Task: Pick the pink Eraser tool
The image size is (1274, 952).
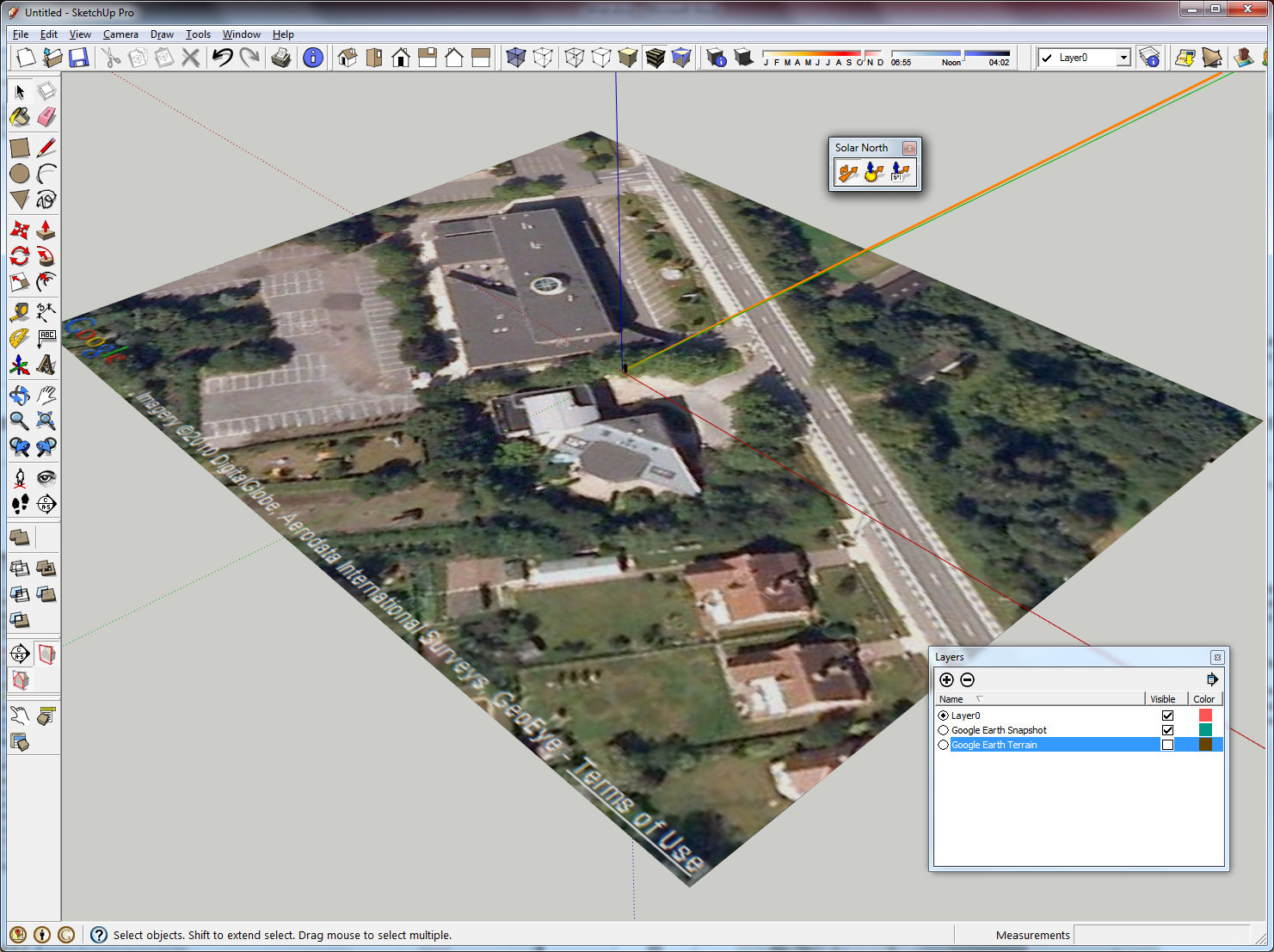Action: pyautogui.click(x=46, y=117)
